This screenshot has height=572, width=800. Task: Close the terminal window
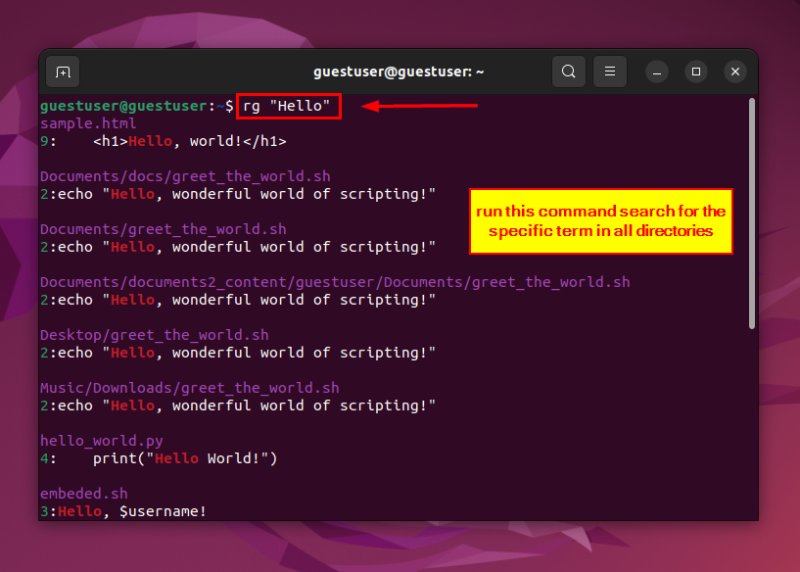[735, 72]
